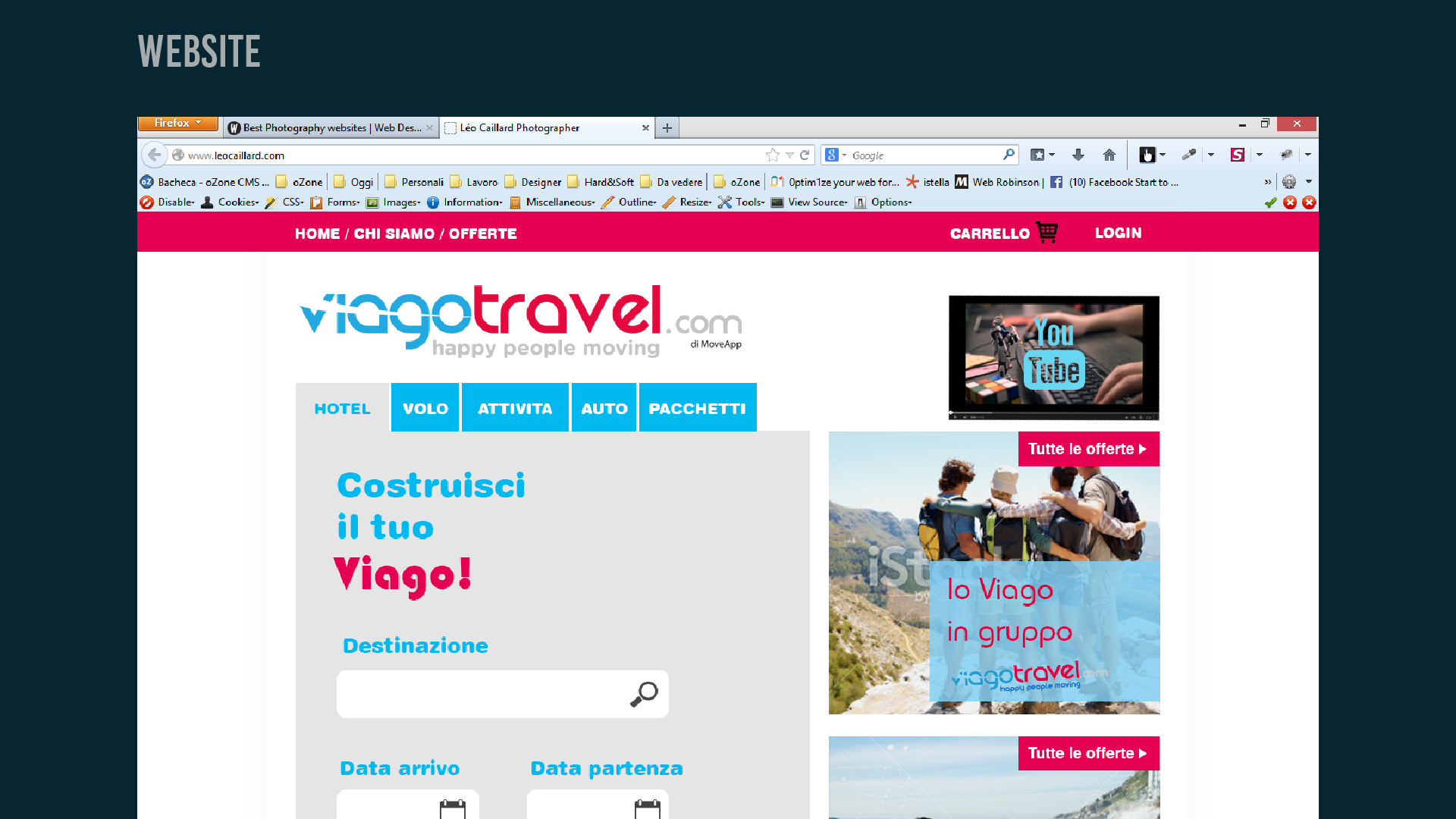Viewport: 1456px width, 819px height.
Task: Click the Destinazione input field
Action: click(502, 694)
